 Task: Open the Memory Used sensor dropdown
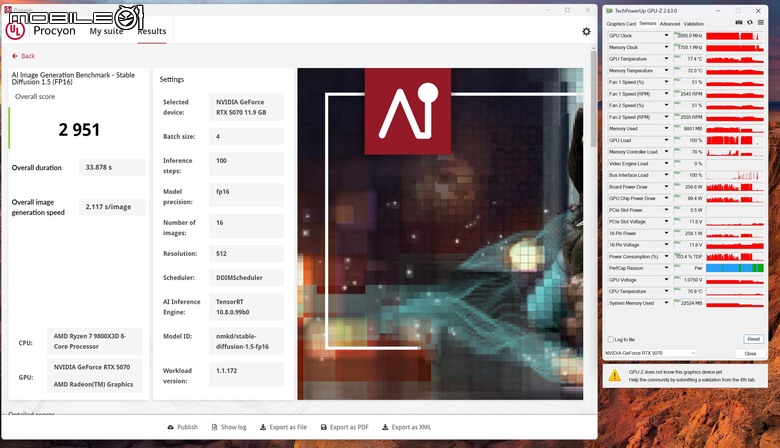point(666,128)
